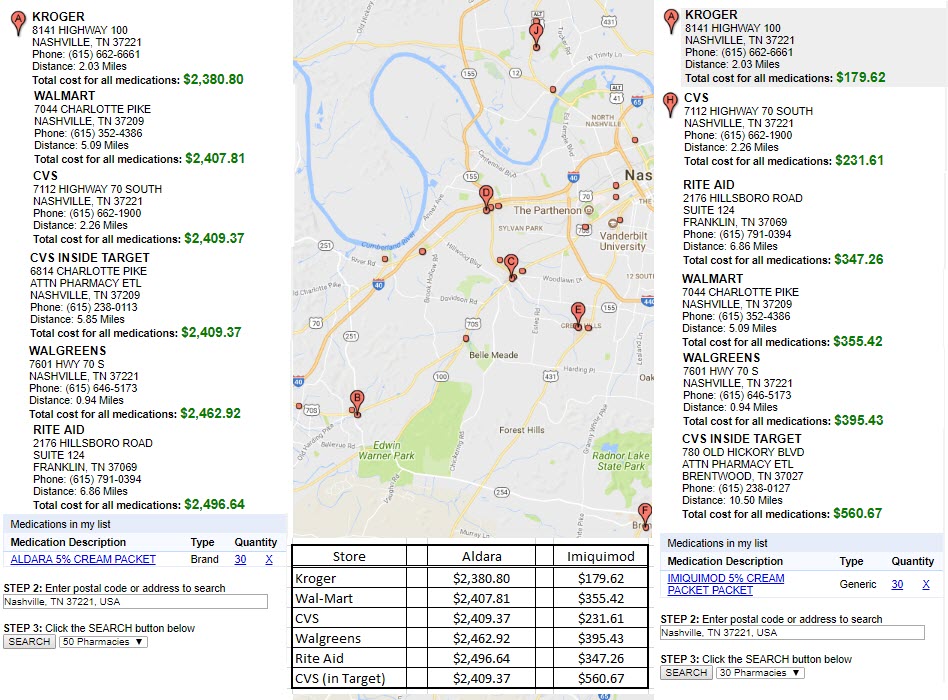948x700 pixels.
Task: Click SEARCH beside the 30 Pharmacies dropdown
Action: click(x=686, y=672)
